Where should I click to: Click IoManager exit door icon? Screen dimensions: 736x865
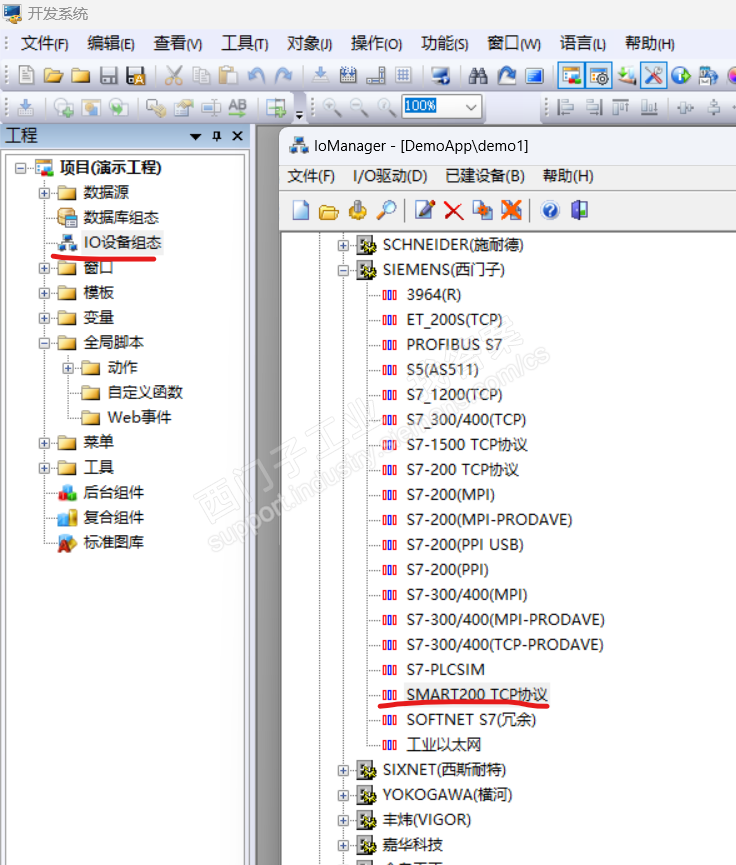pos(579,210)
